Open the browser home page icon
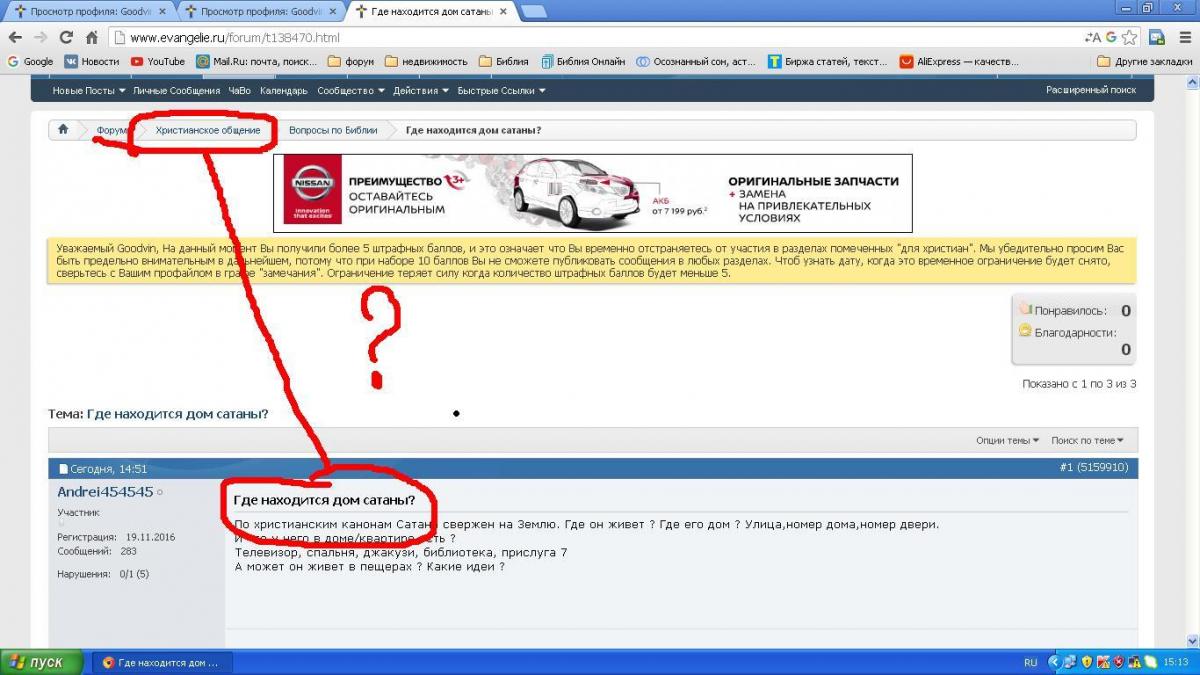 91,38
